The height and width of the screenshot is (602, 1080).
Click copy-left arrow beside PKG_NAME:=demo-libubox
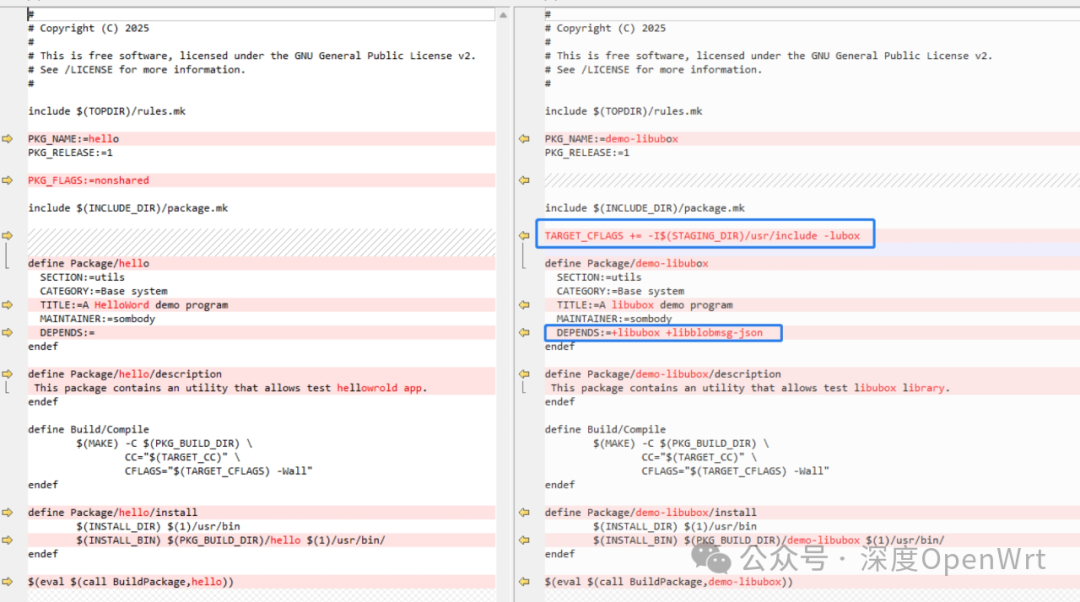(523, 139)
